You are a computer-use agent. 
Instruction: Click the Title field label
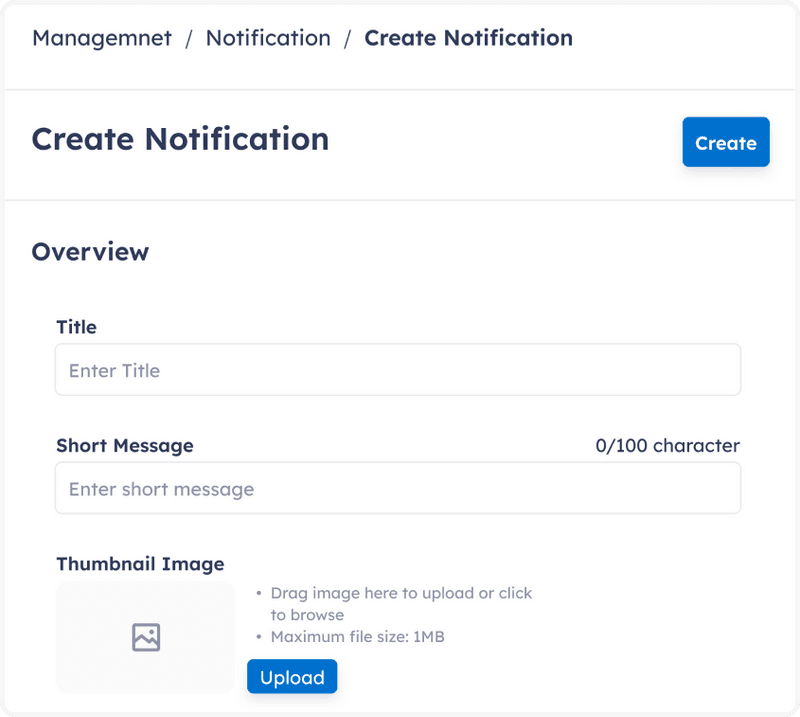pos(76,327)
